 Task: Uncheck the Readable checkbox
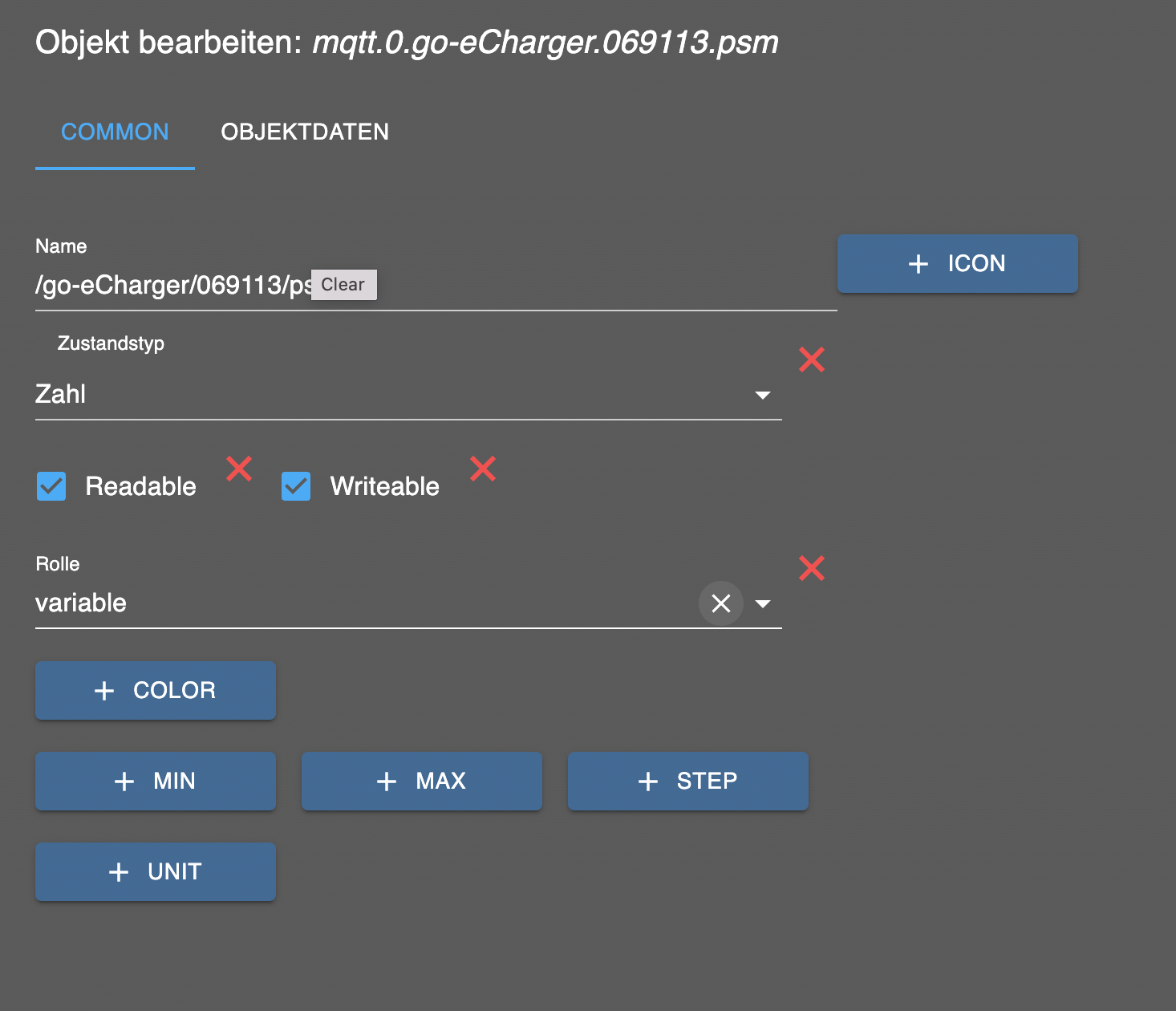click(x=51, y=486)
